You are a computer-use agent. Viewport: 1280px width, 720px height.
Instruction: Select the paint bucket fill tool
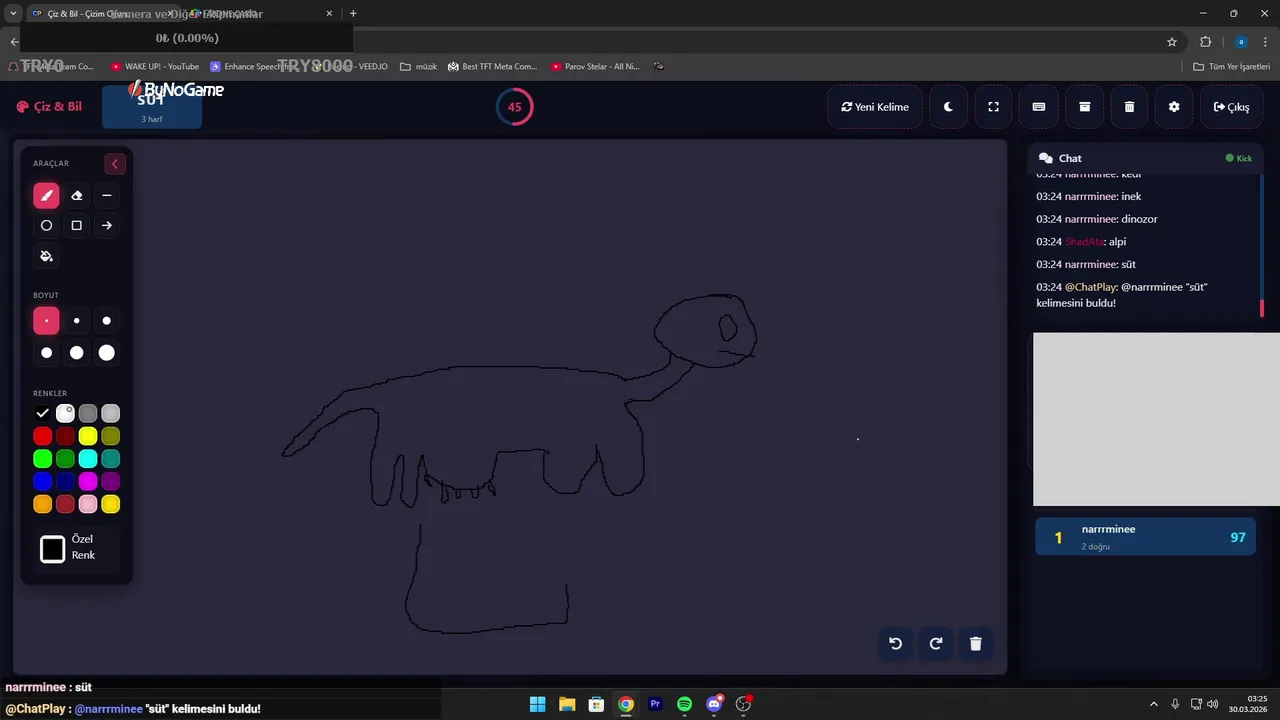46,256
